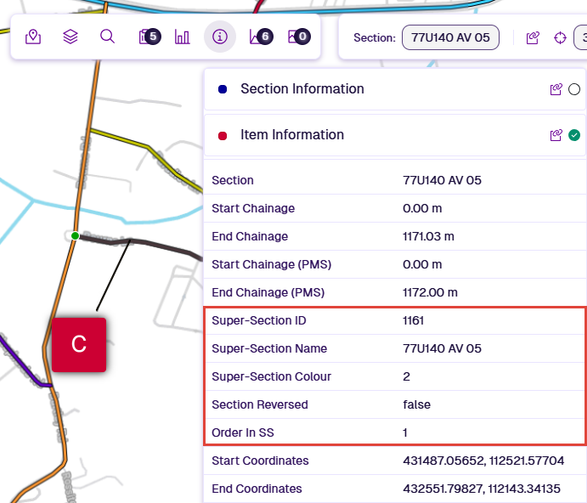Click the red Item Information colour dot
The height and width of the screenshot is (503, 587).
click(222, 135)
